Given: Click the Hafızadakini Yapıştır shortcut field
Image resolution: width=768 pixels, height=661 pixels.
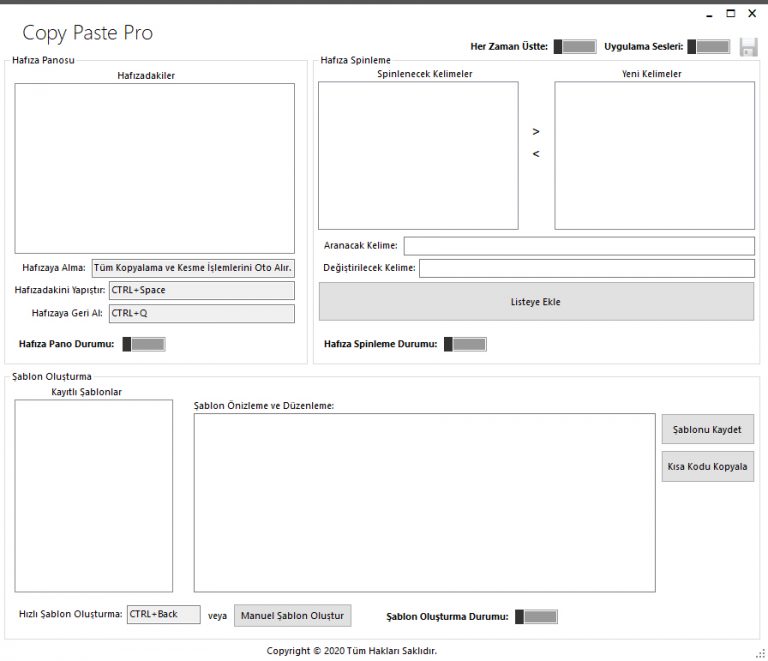Looking at the screenshot, I should 201,290.
